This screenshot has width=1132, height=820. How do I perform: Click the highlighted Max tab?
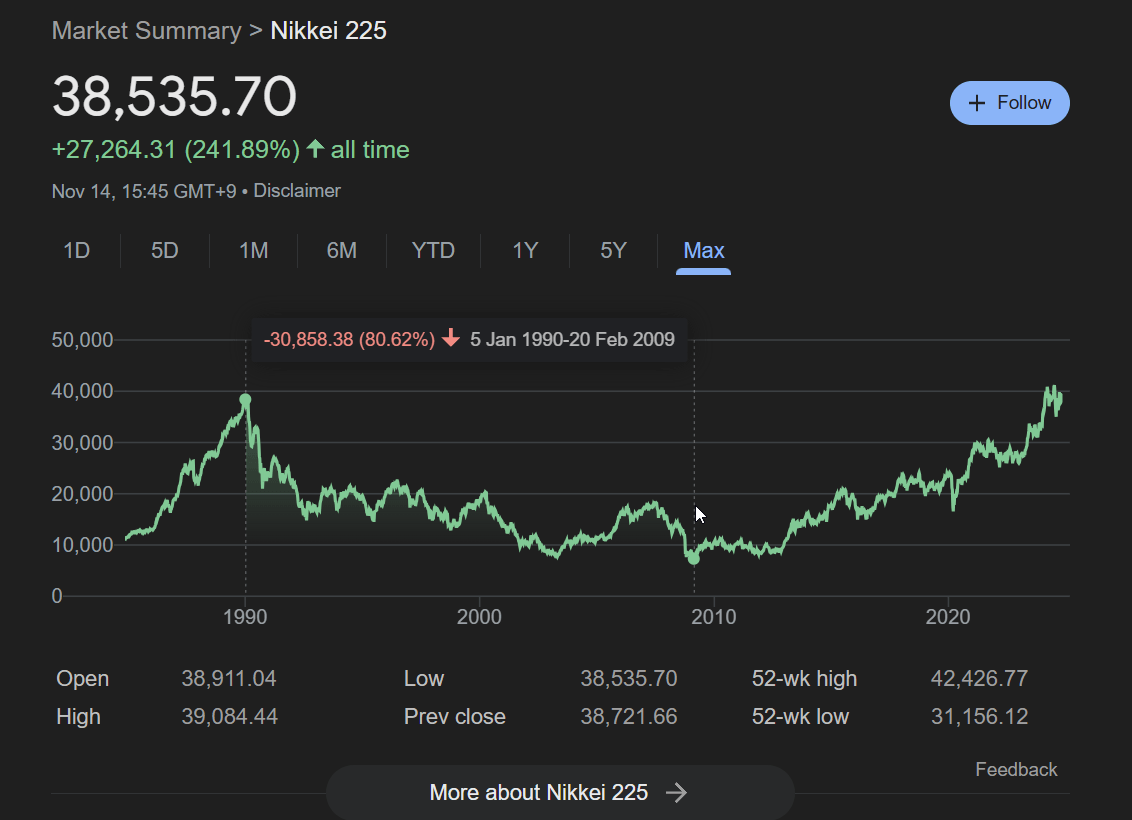[703, 250]
